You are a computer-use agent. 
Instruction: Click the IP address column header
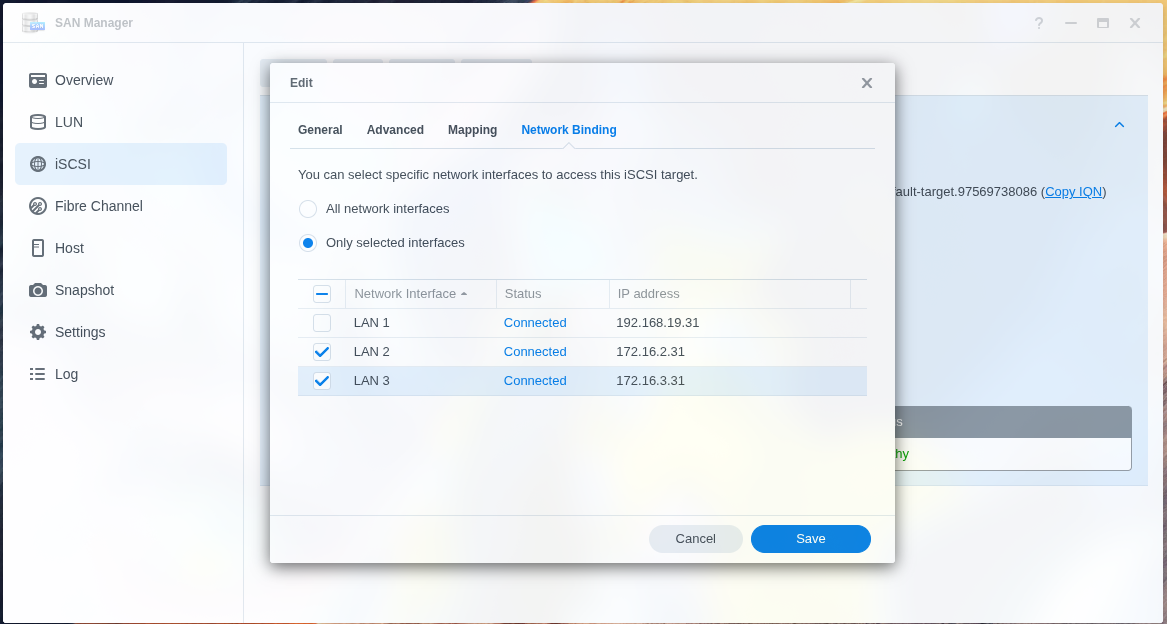pos(730,294)
